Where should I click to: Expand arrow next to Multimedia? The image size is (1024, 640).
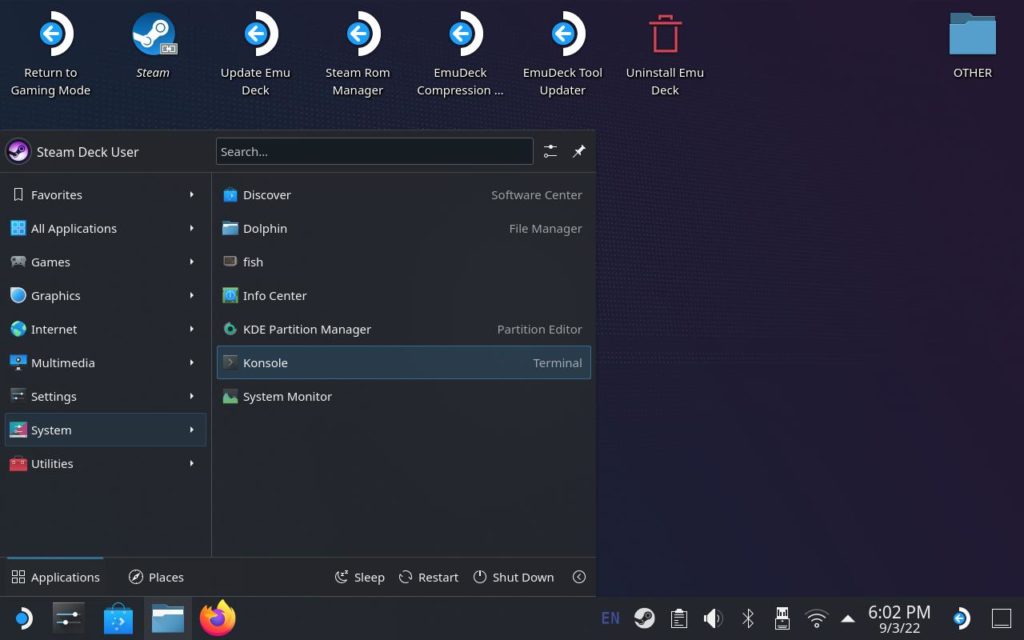tap(191, 362)
